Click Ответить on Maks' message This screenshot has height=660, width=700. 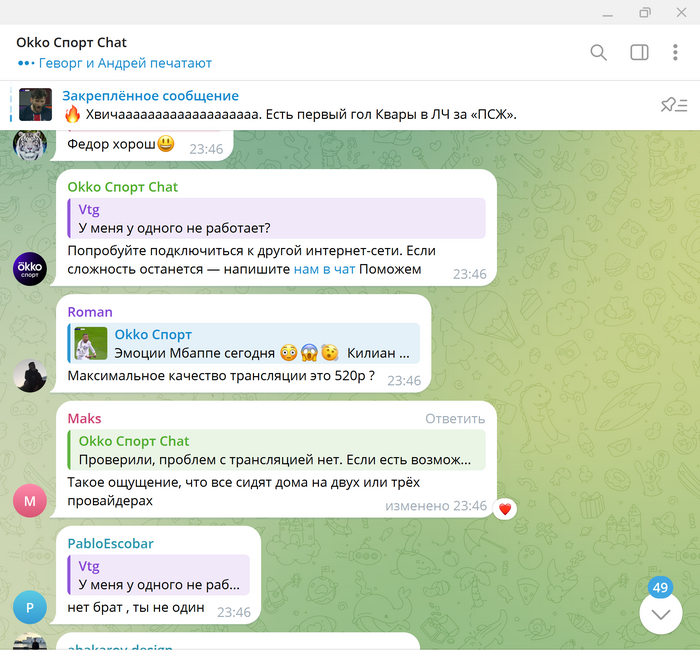455,419
